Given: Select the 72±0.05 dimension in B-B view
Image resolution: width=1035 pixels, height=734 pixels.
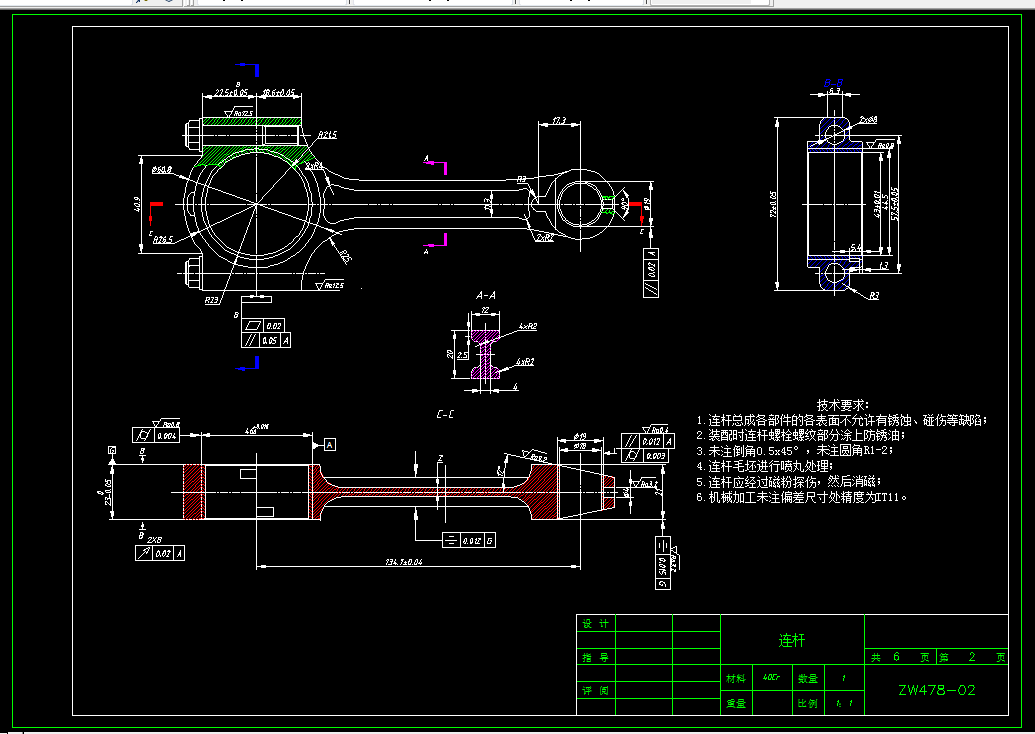Looking at the screenshot, I should coord(773,204).
